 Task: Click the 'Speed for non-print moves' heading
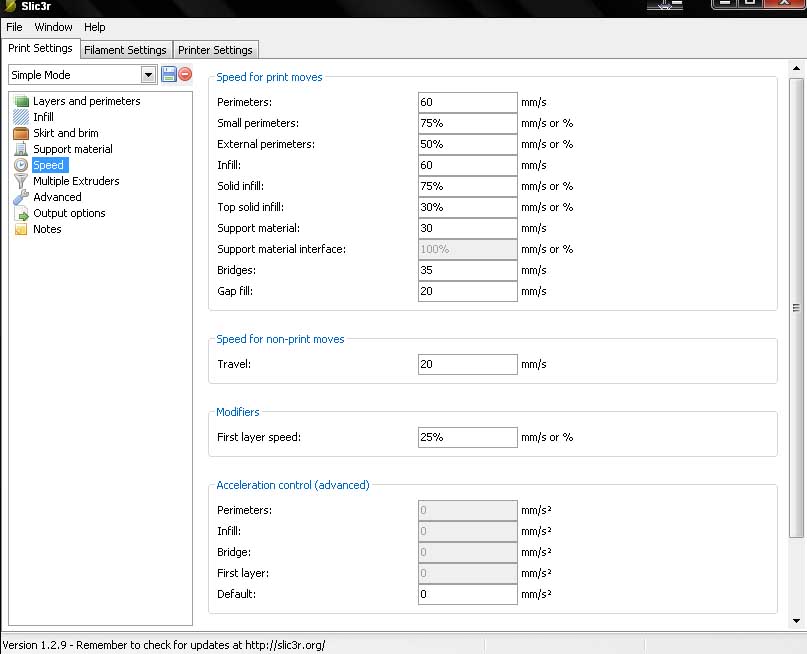pyautogui.click(x=280, y=339)
